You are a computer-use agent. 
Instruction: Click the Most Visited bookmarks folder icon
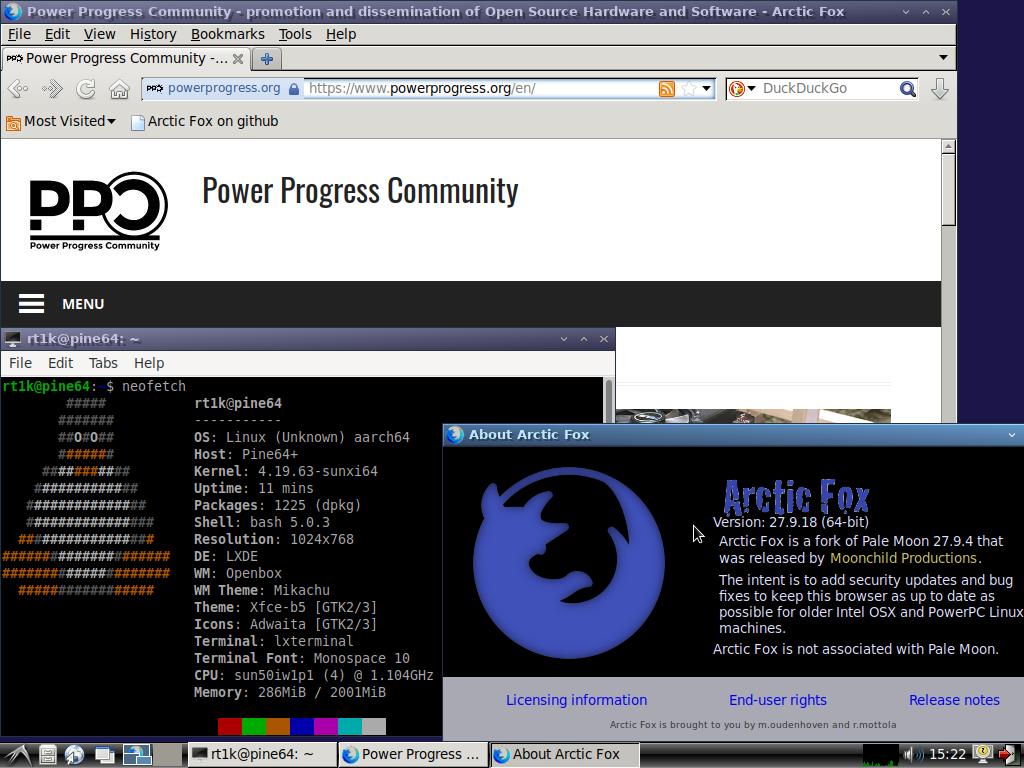(x=13, y=122)
